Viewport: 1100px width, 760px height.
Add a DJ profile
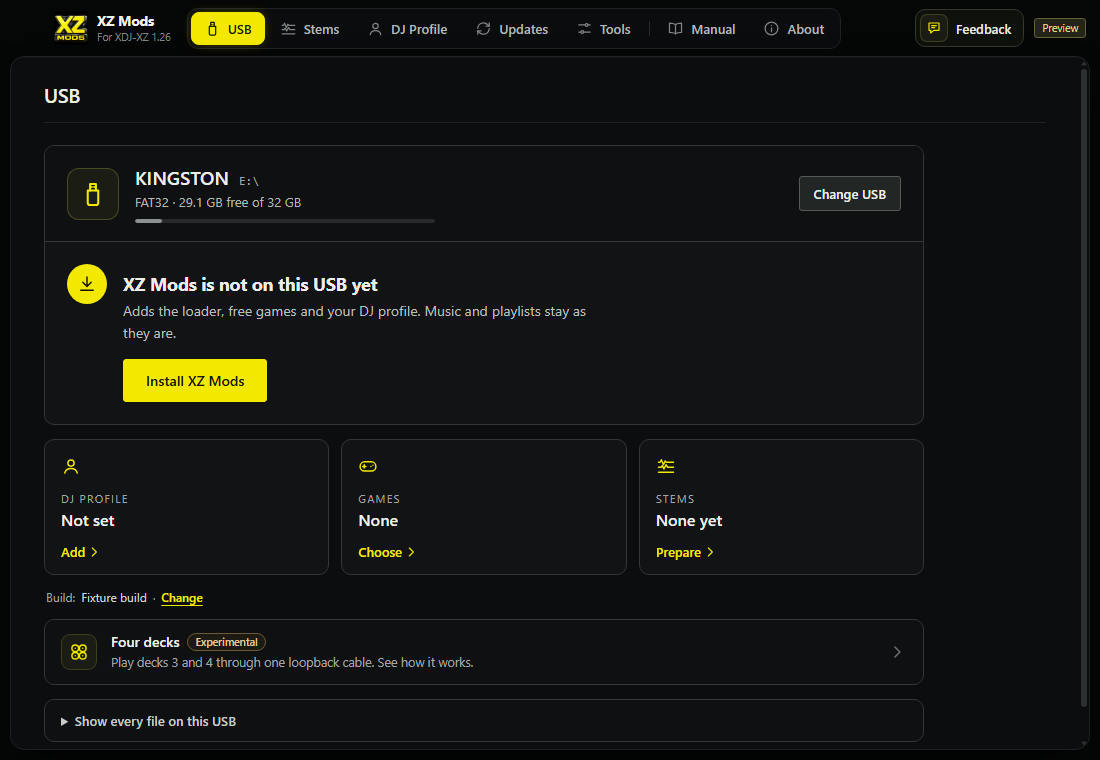tap(79, 552)
